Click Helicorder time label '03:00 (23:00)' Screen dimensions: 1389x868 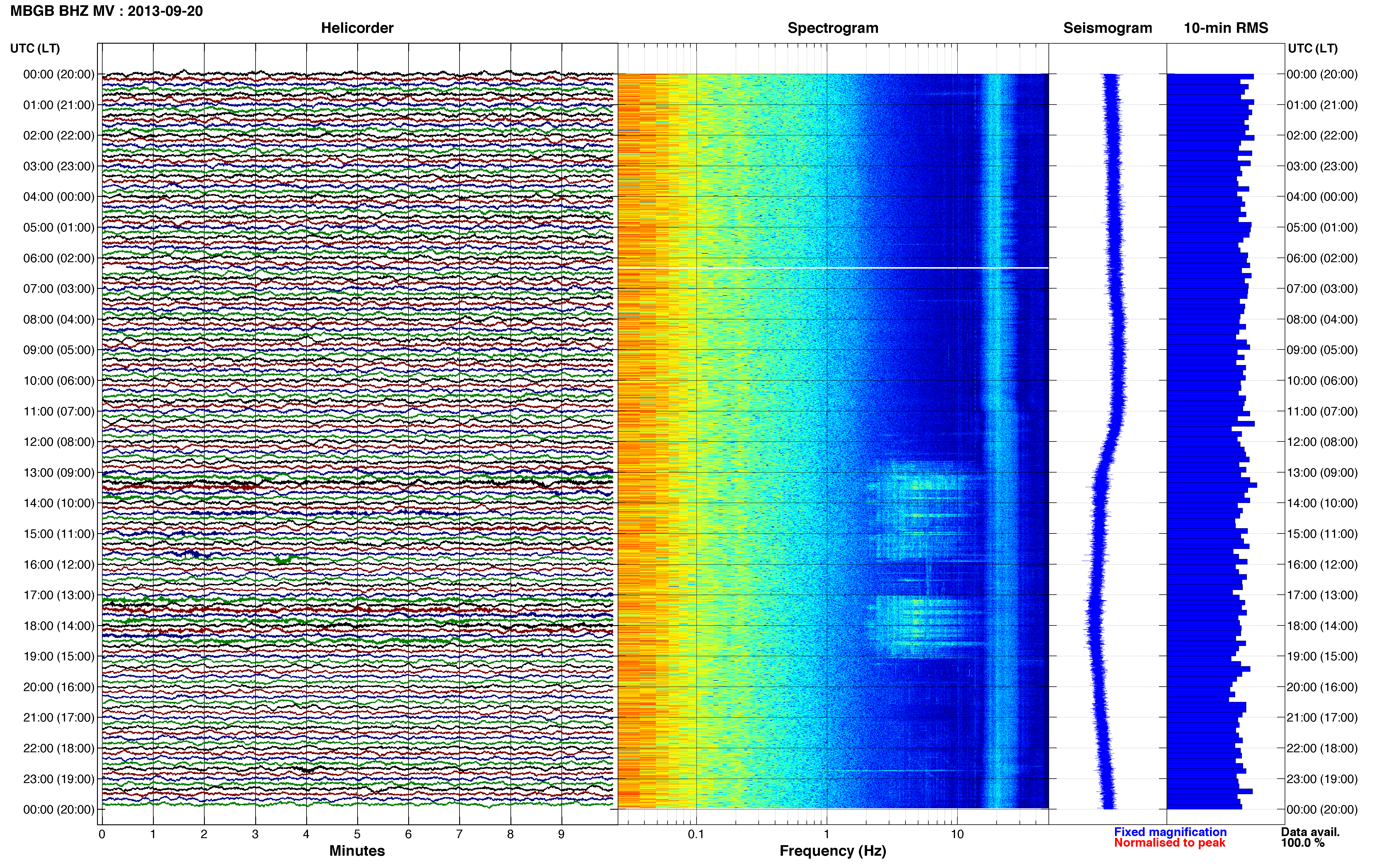point(59,166)
